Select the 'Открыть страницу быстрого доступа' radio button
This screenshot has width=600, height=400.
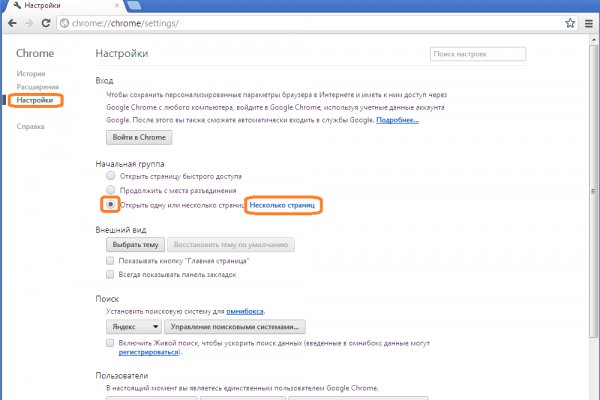[111, 176]
